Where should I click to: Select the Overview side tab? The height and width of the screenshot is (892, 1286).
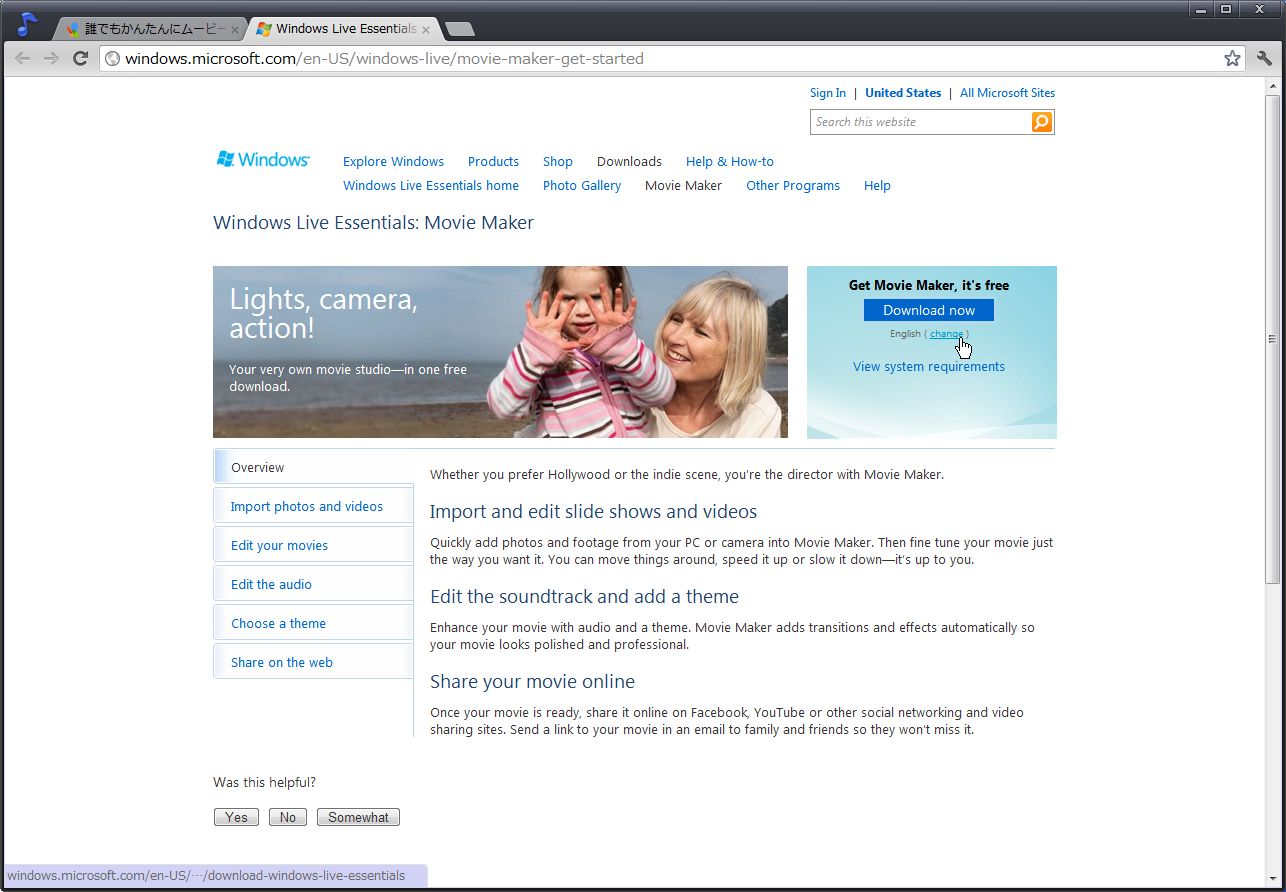click(x=313, y=467)
